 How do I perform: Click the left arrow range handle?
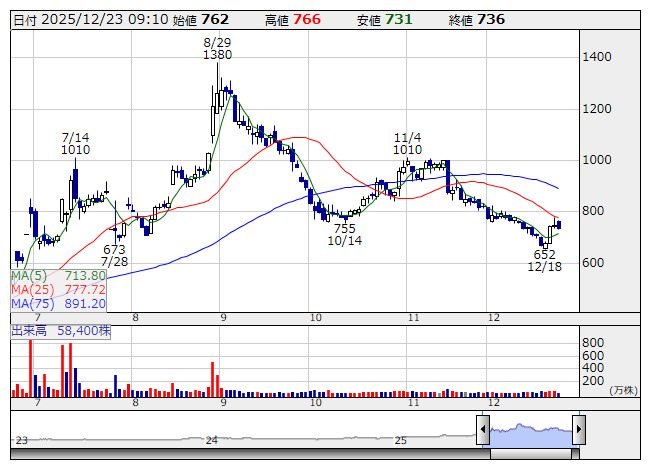point(483,429)
